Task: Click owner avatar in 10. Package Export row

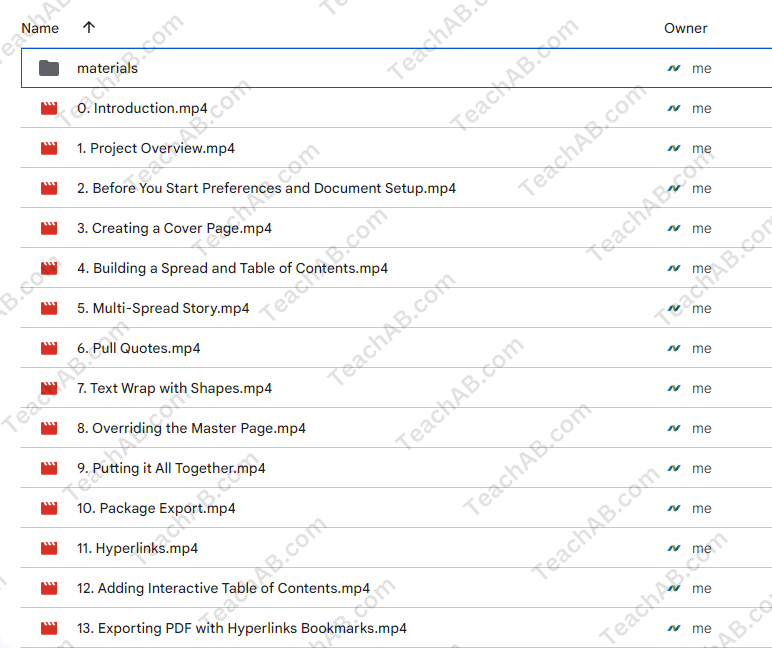Action: (x=674, y=508)
